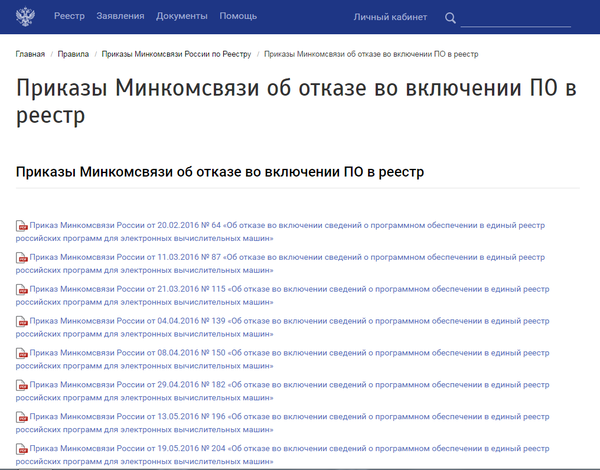Image resolution: width=600 pixels, height=470 pixels.
Task: Open the Заявления menu
Action: coord(120,16)
